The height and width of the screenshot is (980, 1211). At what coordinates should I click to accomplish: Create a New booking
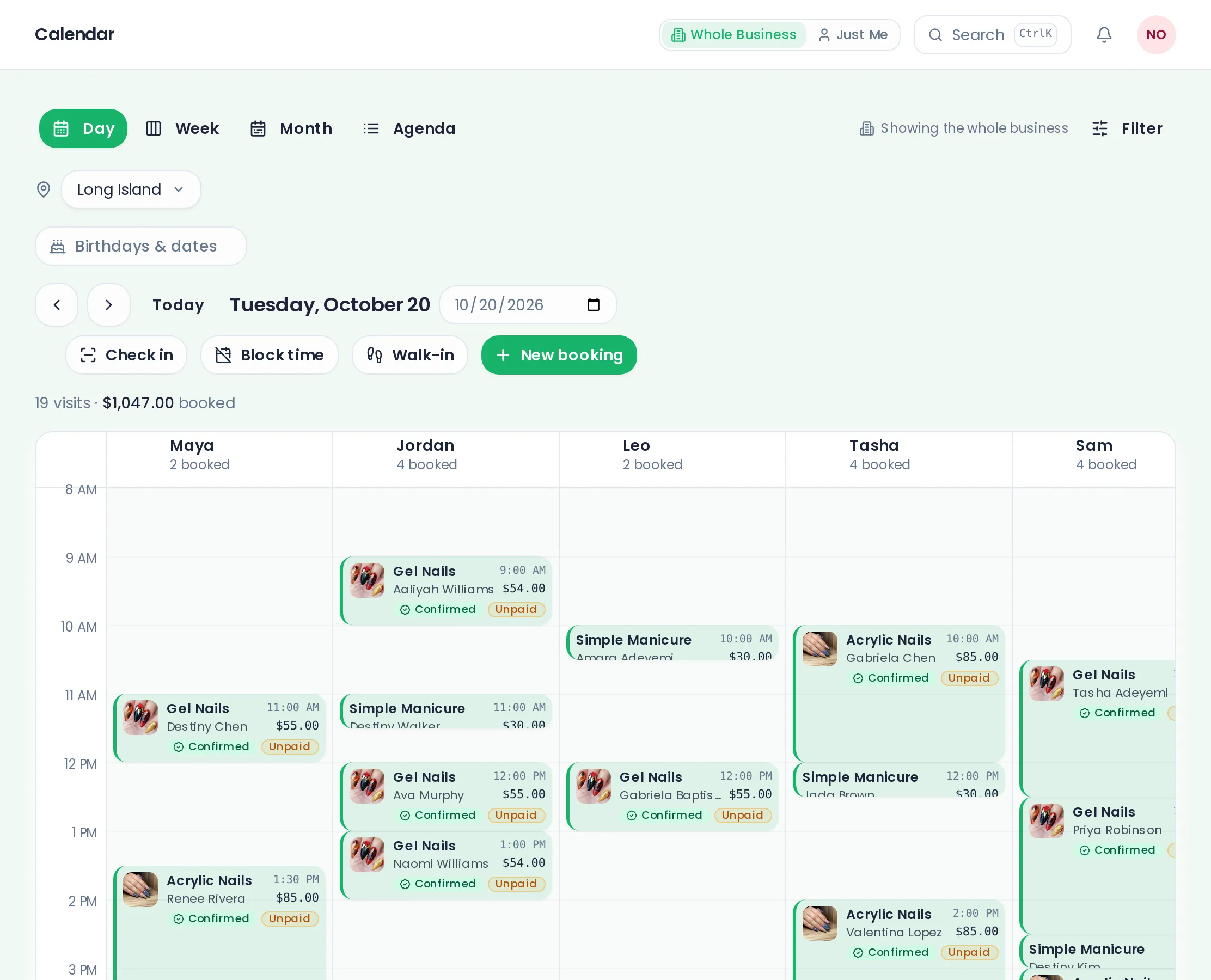click(559, 355)
